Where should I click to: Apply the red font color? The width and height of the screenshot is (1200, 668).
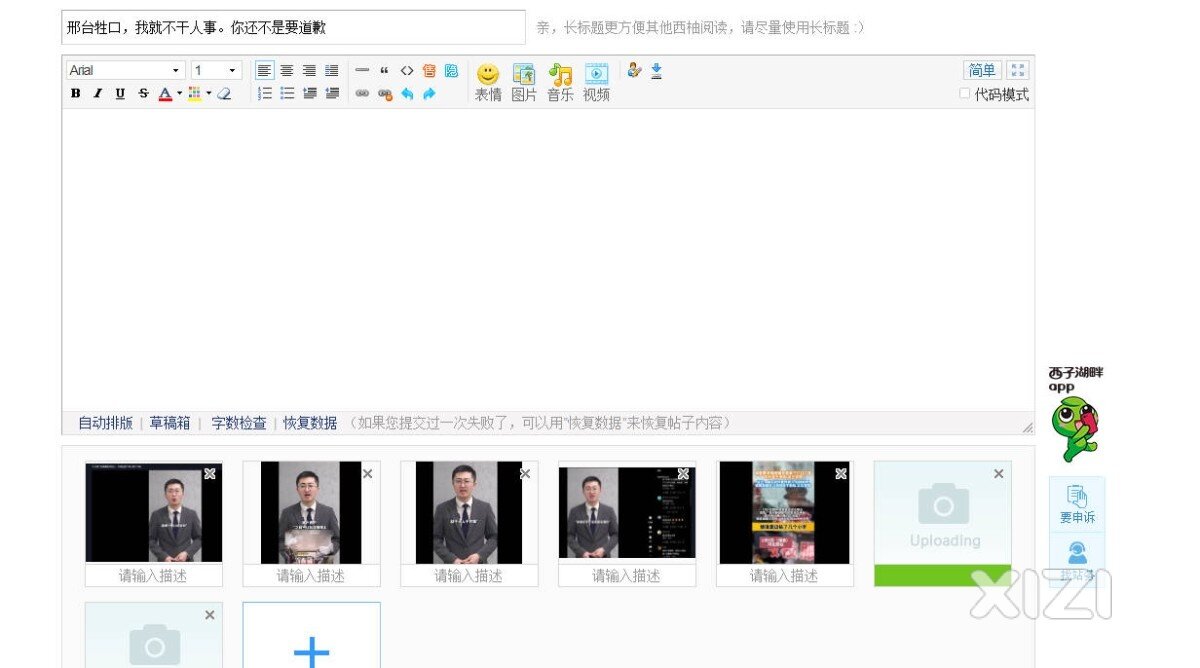[166, 94]
